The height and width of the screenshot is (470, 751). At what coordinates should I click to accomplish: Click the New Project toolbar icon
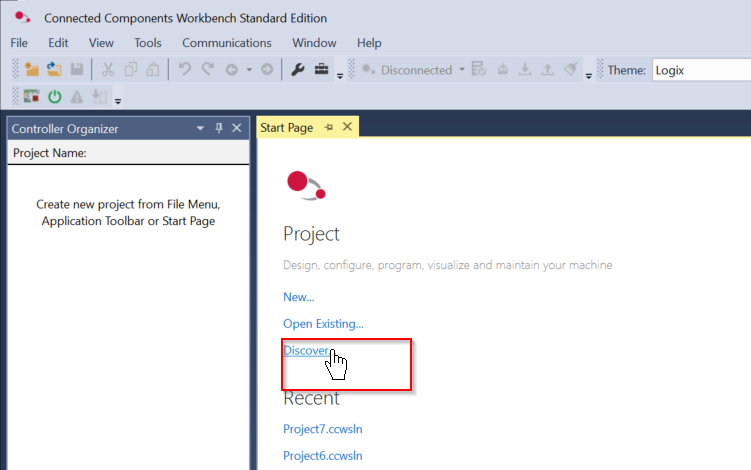[32, 69]
